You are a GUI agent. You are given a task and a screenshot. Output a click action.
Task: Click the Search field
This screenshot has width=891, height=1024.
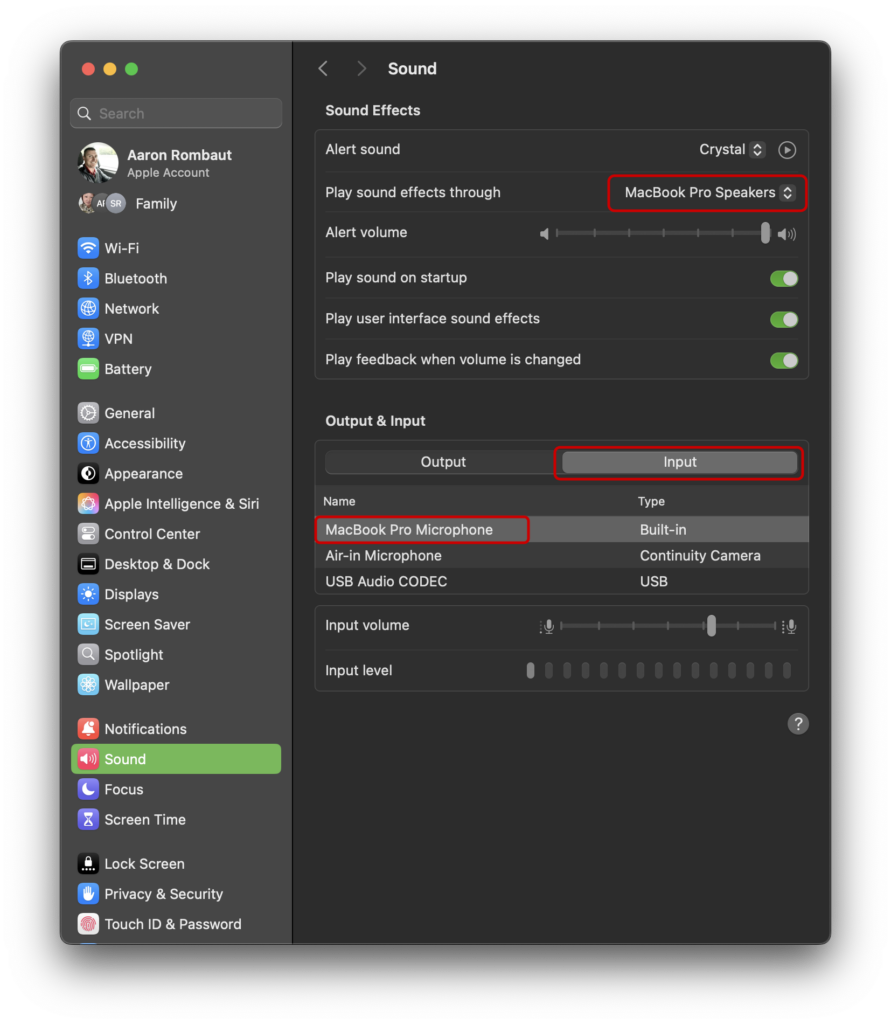pyautogui.click(x=176, y=114)
